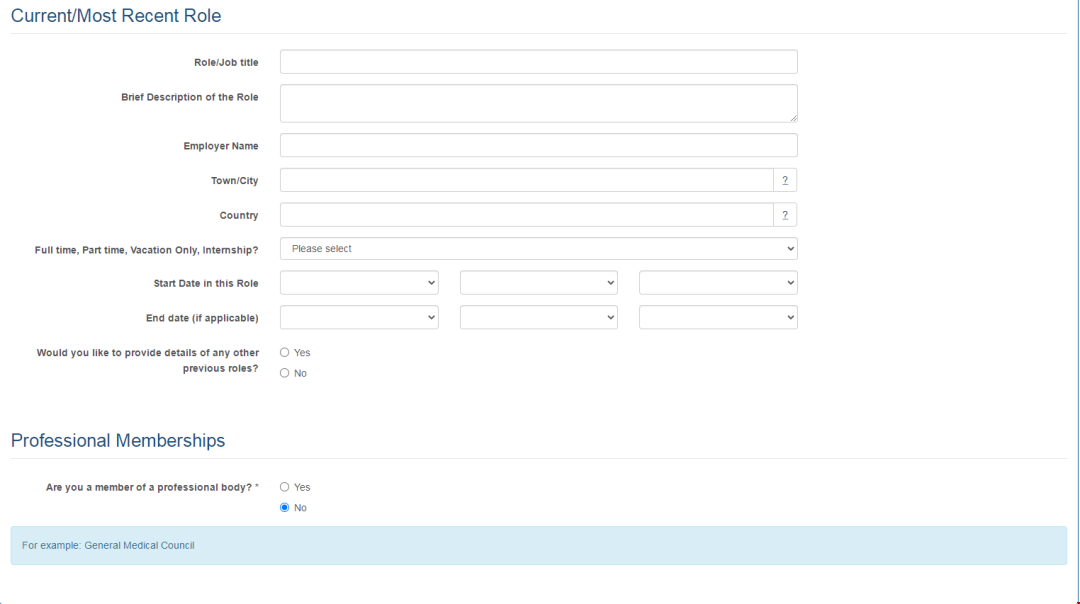Open the last Start Date in this Role dropdown

pyautogui.click(x=718, y=283)
